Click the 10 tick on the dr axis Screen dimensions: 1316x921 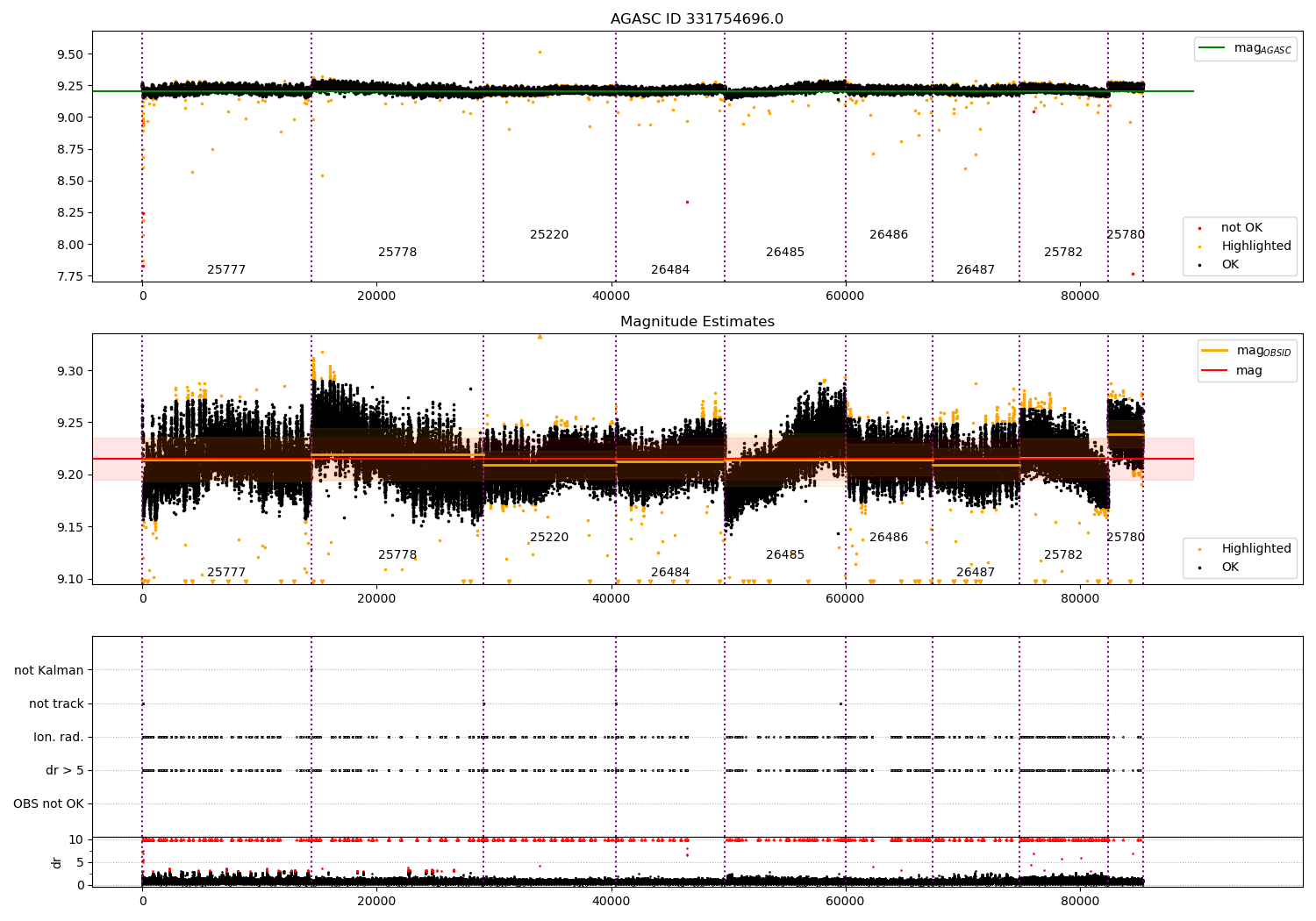(76, 839)
